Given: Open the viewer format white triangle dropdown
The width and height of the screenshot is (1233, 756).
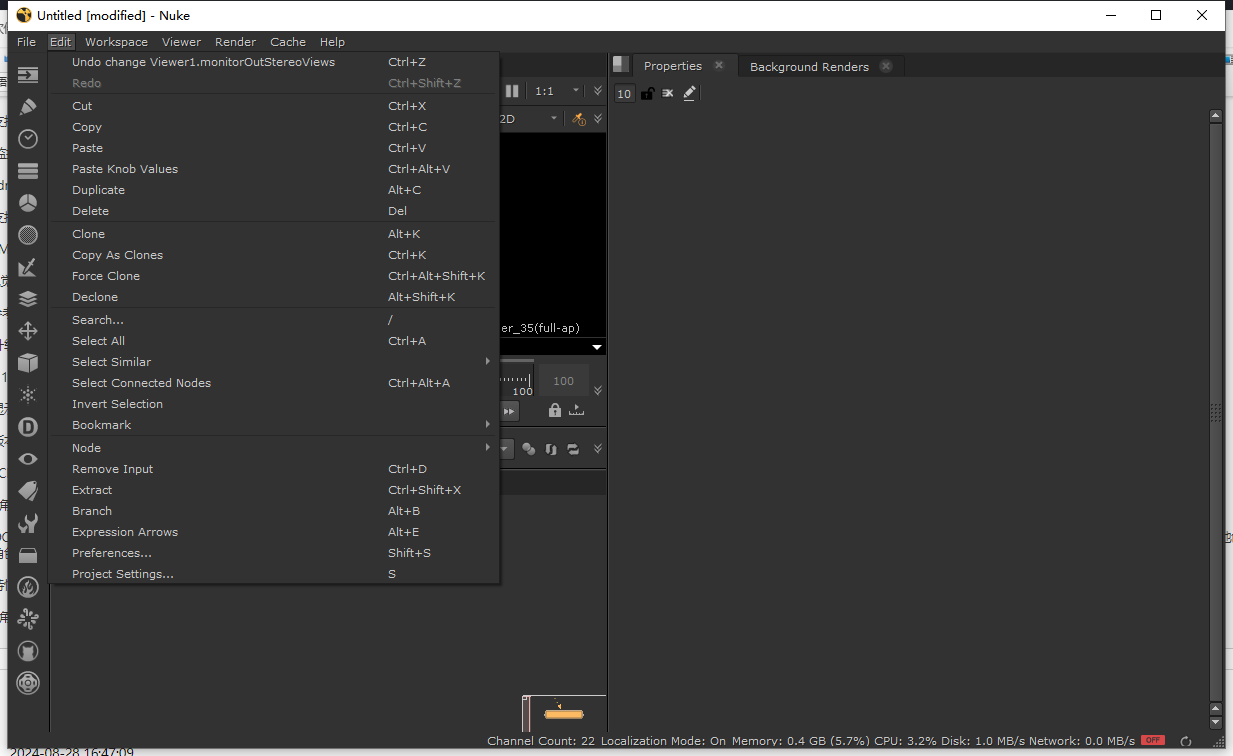Looking at the screenshot, I should pos(597,347).
